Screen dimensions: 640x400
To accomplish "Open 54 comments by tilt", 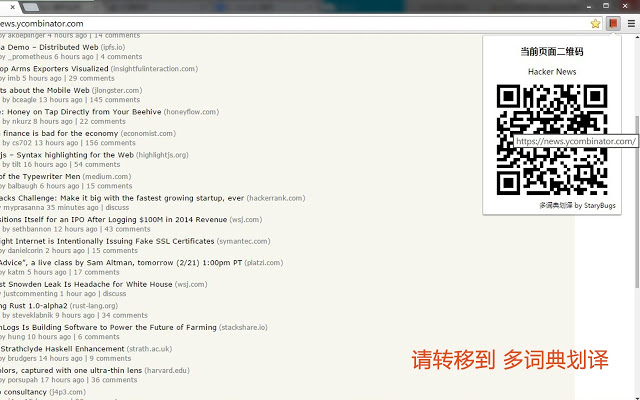I will (x=97, y=164).
